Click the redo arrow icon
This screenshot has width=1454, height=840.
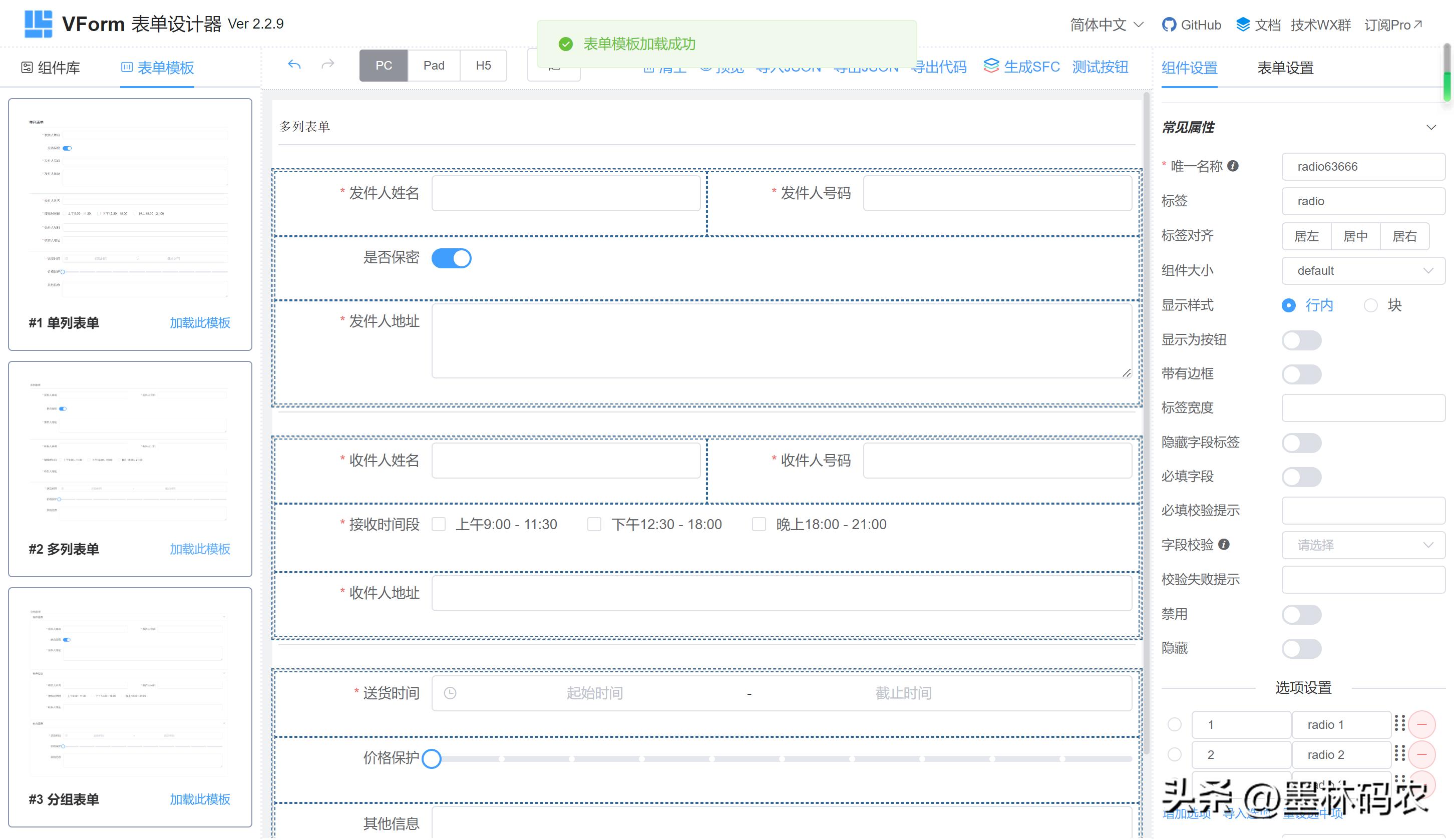pyautogui.click(x=327, y=65)
